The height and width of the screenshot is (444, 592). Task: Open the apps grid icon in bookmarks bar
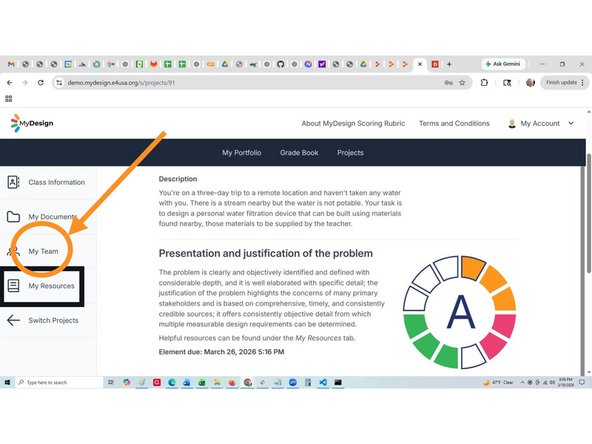pos(9,99)
